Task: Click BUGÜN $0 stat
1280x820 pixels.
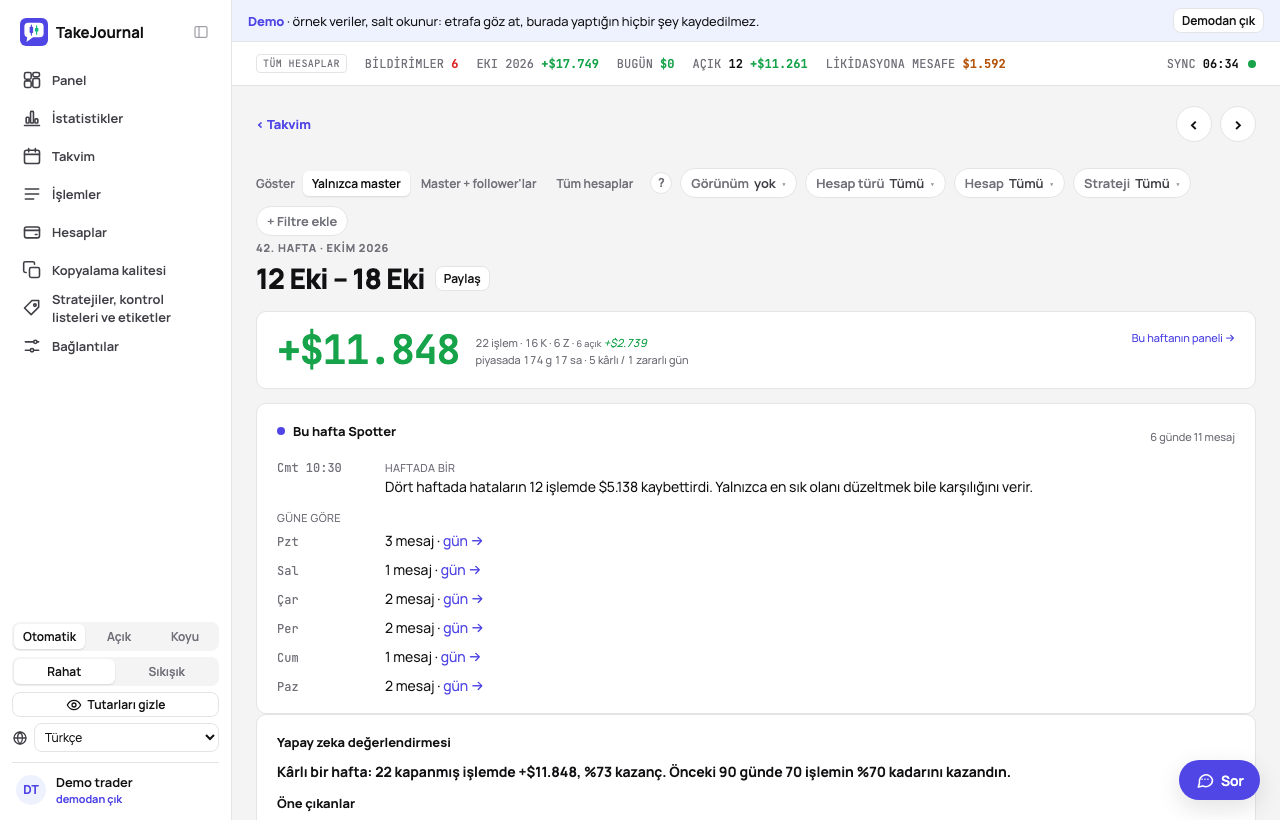Action: point(646,64)
